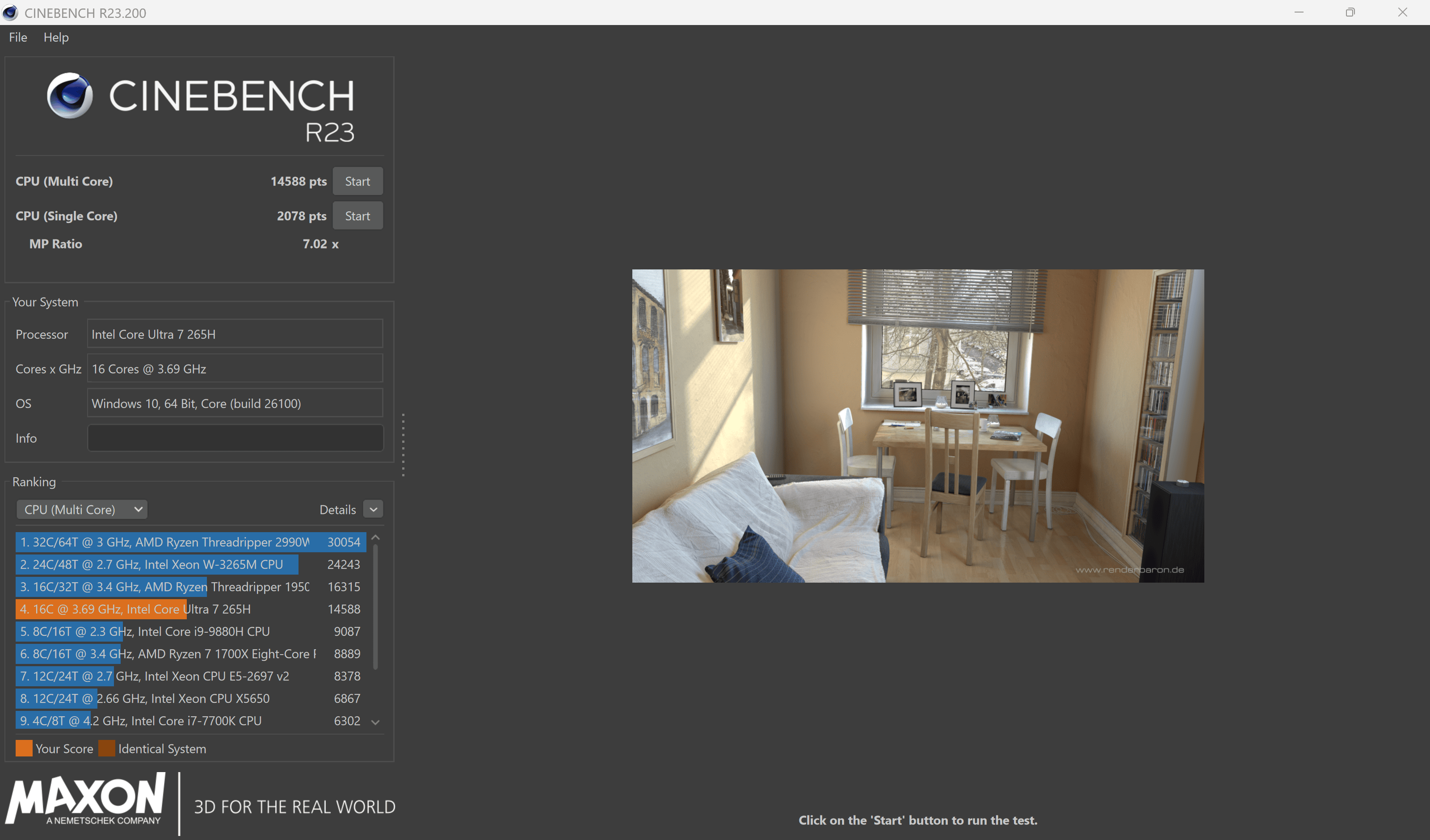Click the rendered room preview image

coord(917,425)
